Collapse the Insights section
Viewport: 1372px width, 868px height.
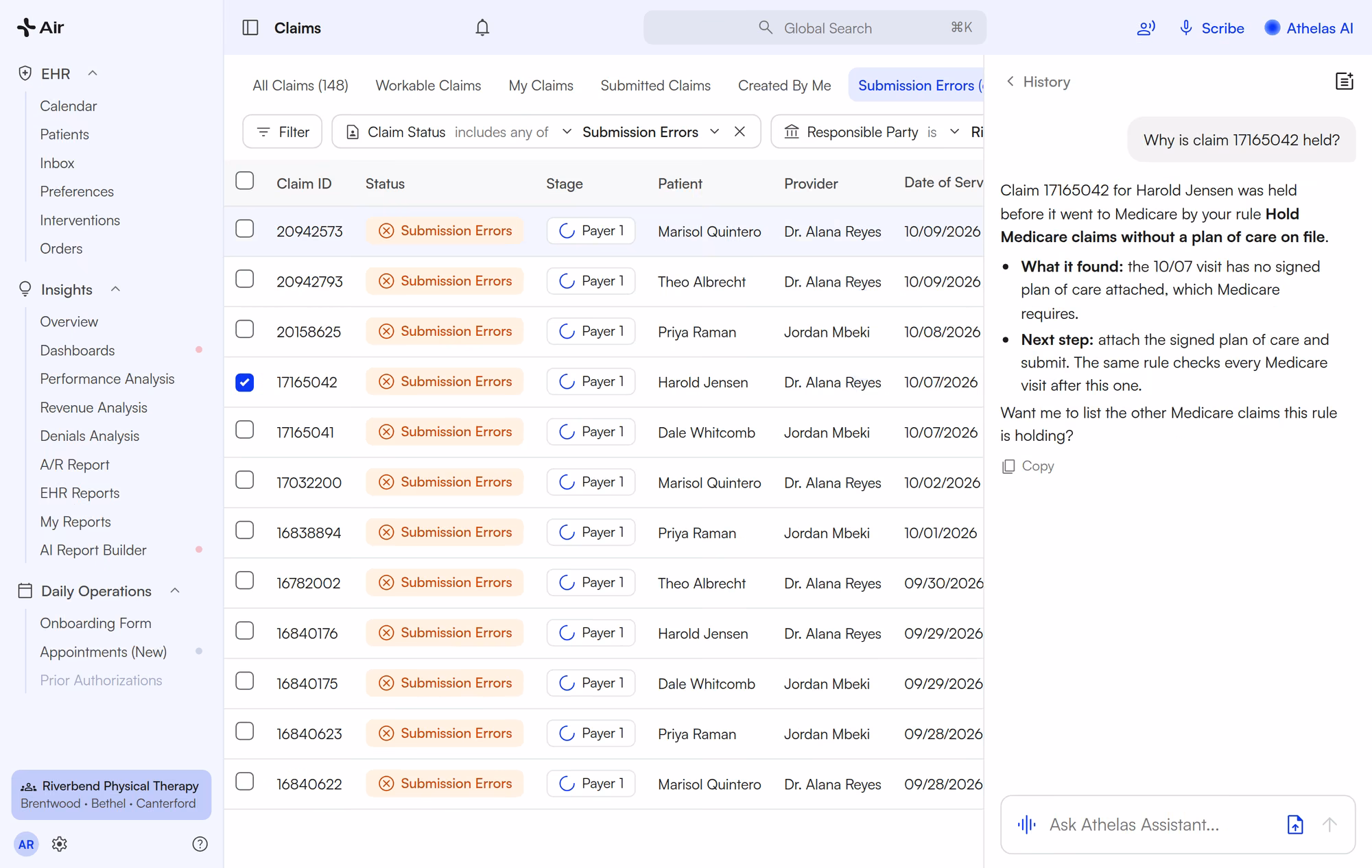[115, 289]
